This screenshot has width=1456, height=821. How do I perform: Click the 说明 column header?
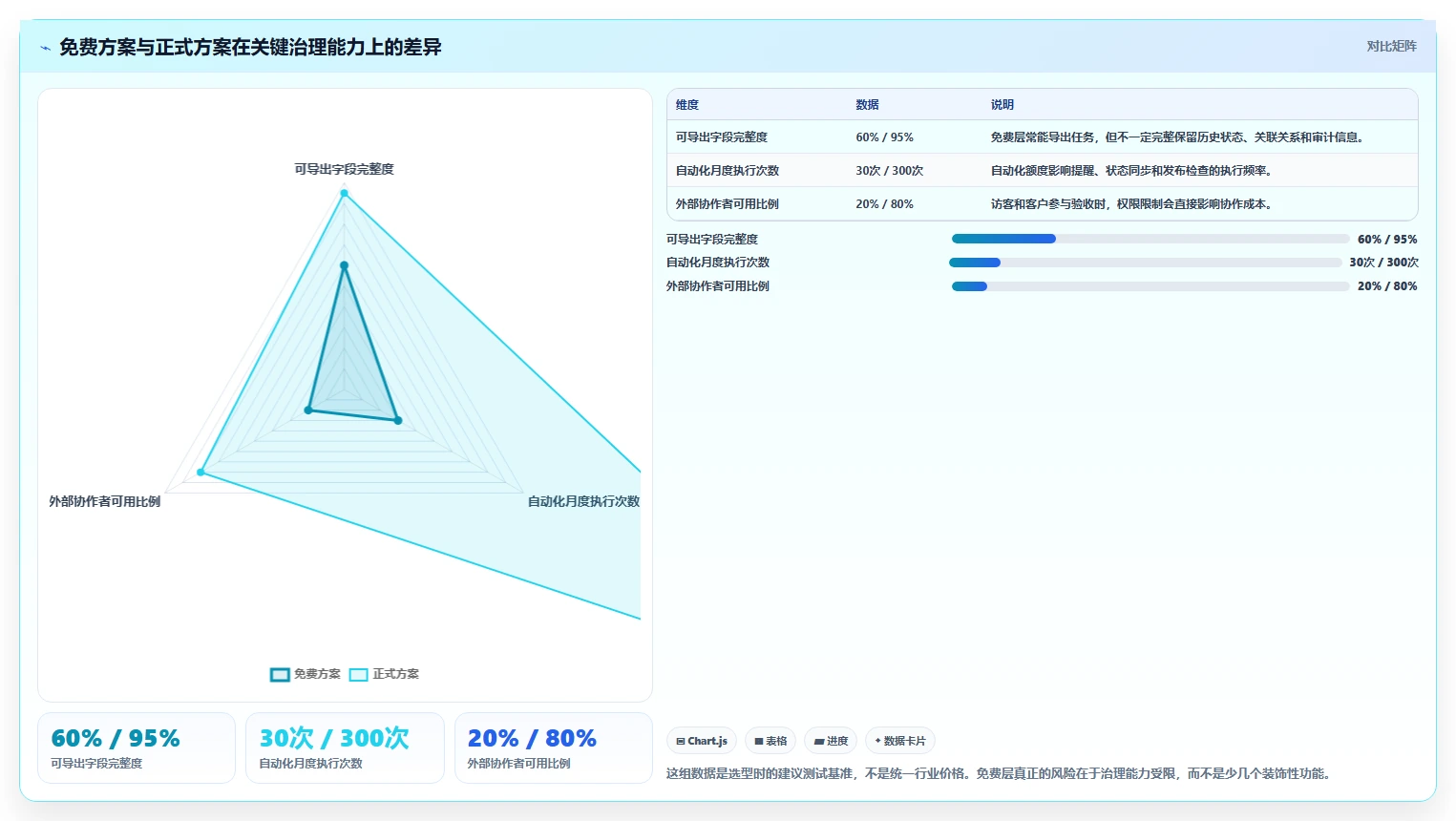point(1002,105)
